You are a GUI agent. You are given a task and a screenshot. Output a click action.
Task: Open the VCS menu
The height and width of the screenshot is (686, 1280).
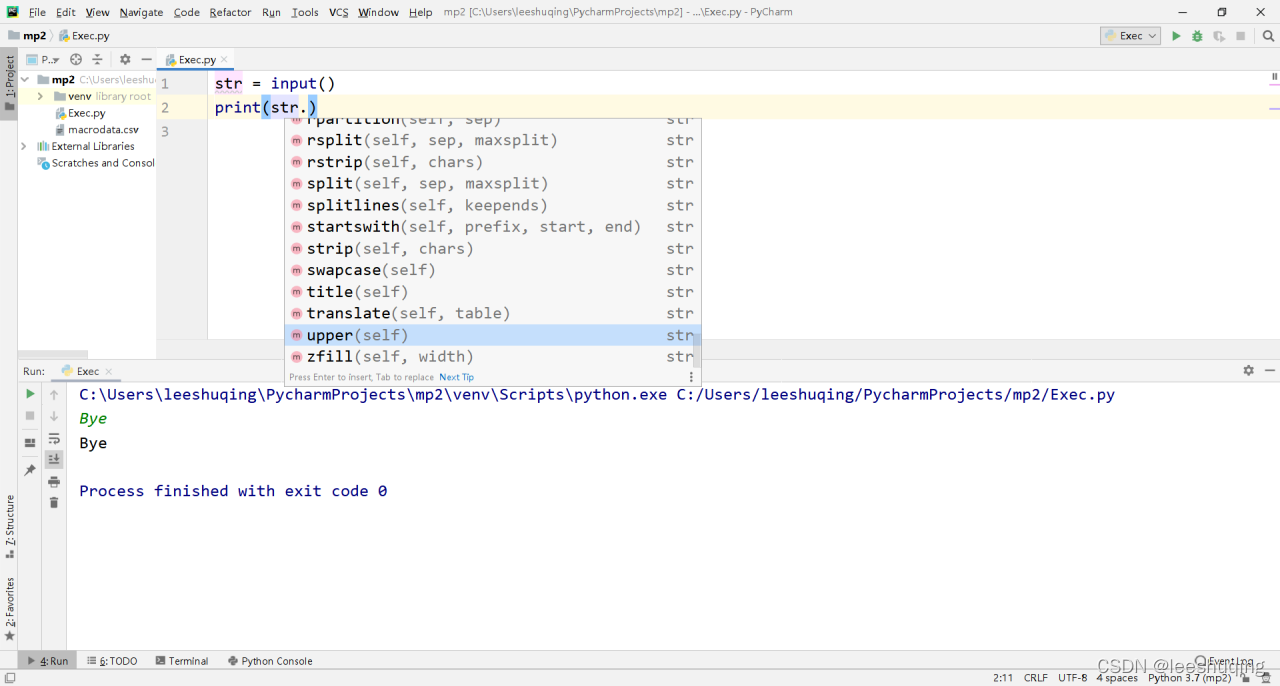339,12
